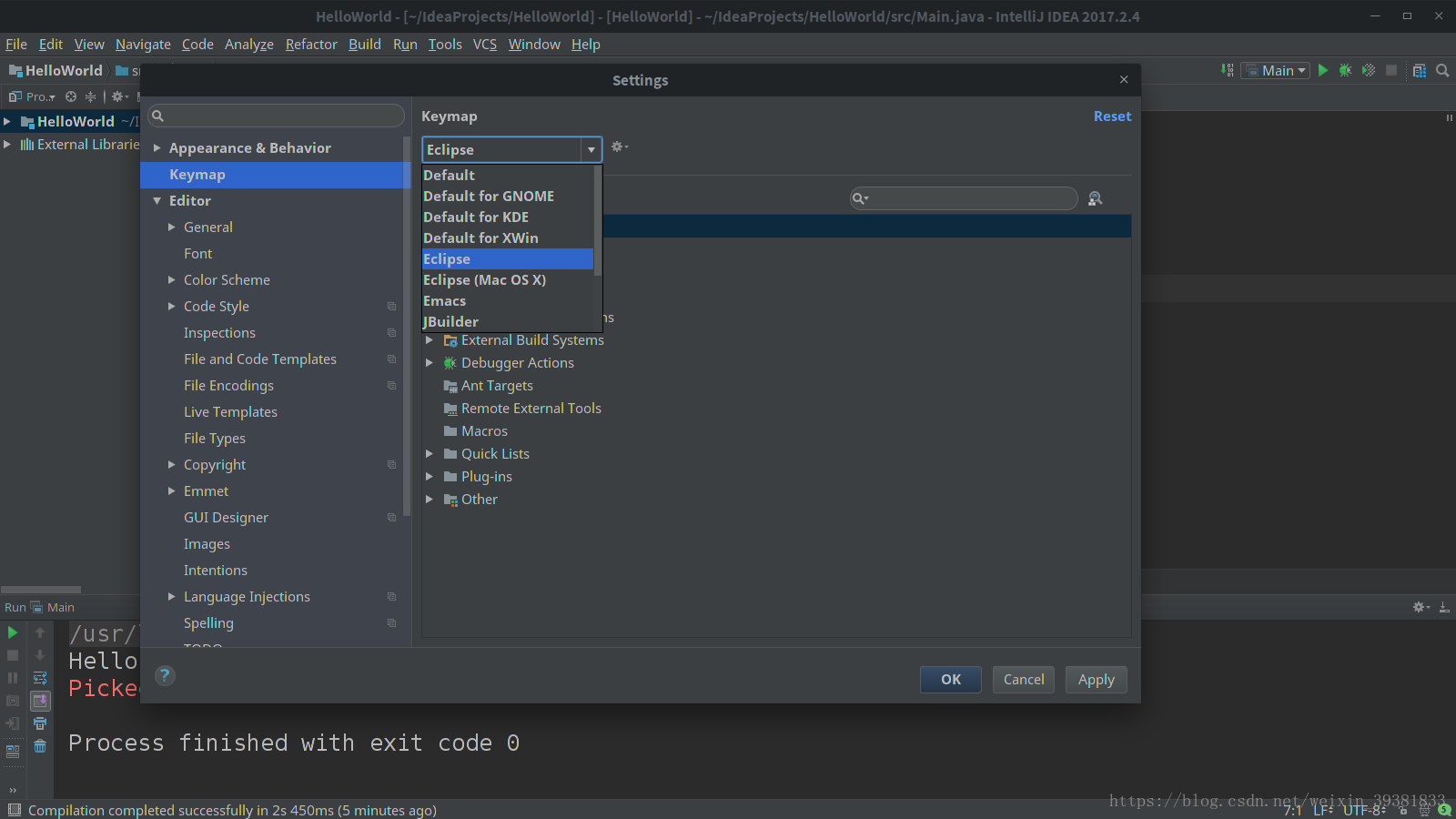Find actions by shortcut icon
The width and height of the screenshot is (1456, 819).
[1096, 198]
